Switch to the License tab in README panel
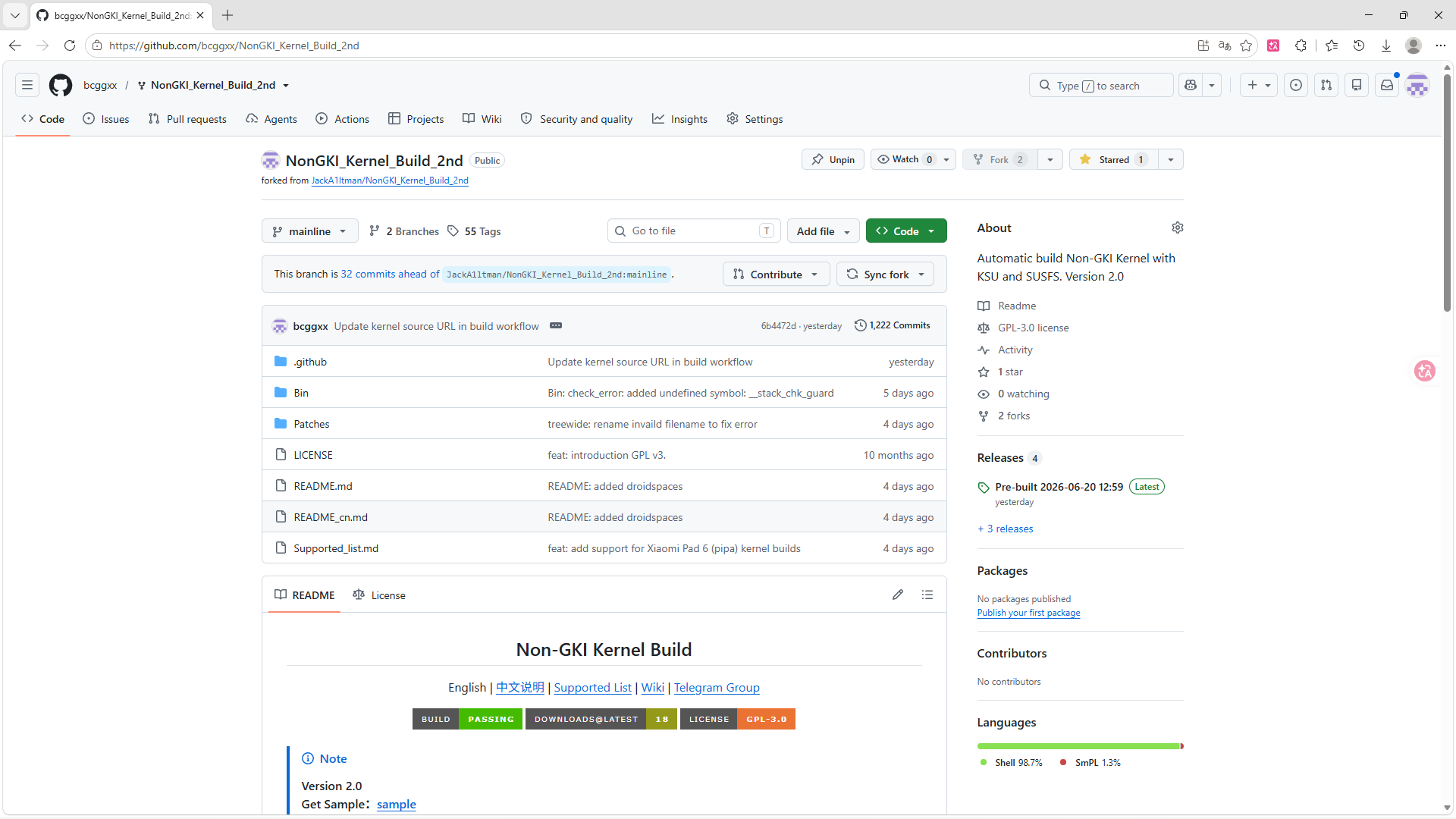 (379, 595)
